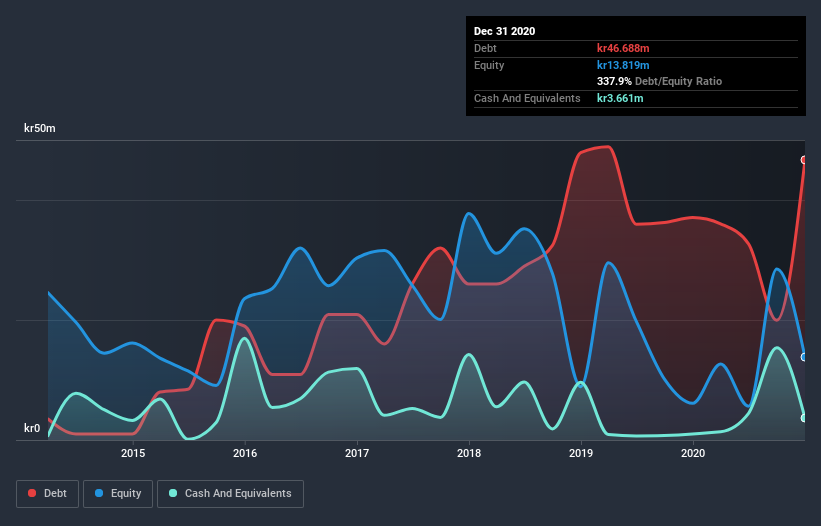Click the 2019 axis label
The width and height of the screenshot is (821, 526).
coord(581,453)
